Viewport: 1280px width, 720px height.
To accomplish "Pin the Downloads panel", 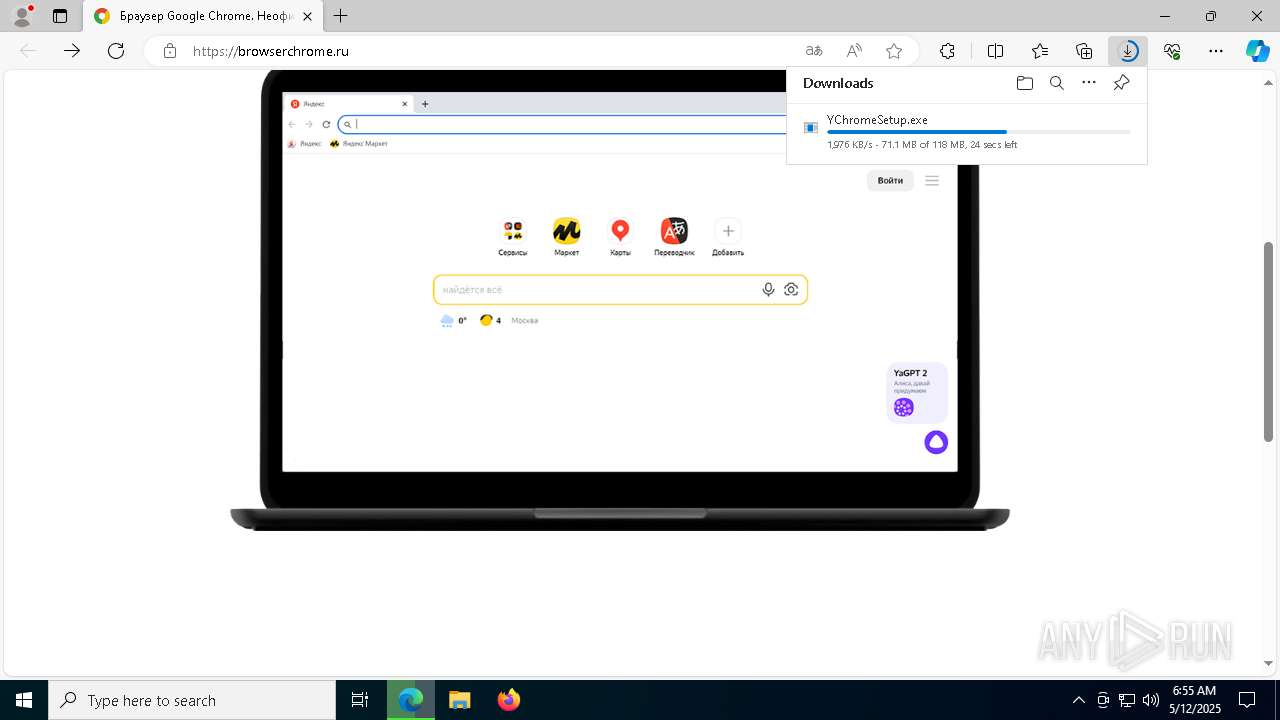I will click(x=1121, y=83).
